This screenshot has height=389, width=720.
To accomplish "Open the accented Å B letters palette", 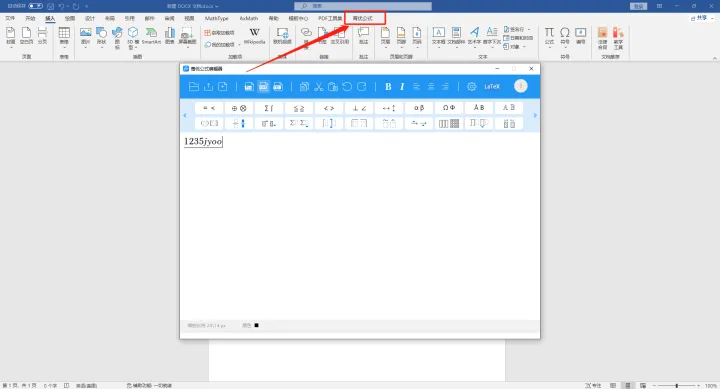I will click(x=479, y=108).
